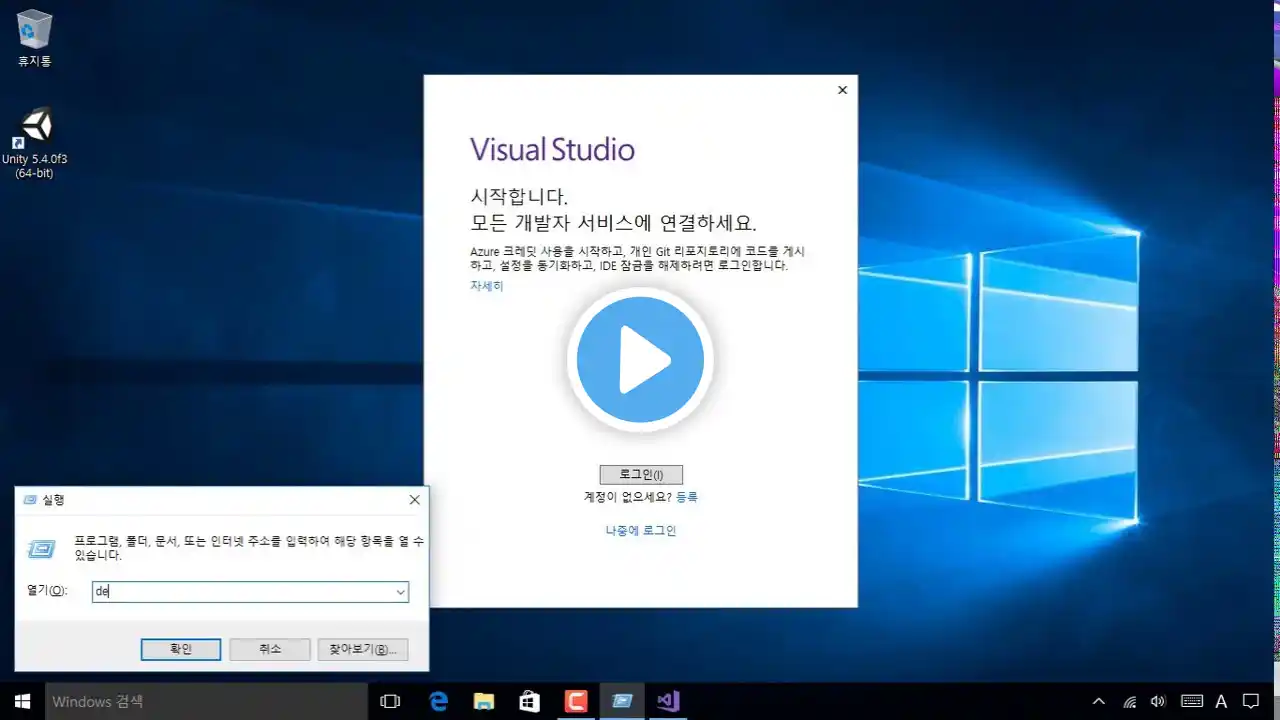
Task: Switch to Visual Studio taskbar icon
Action: [x=668, y=701]
